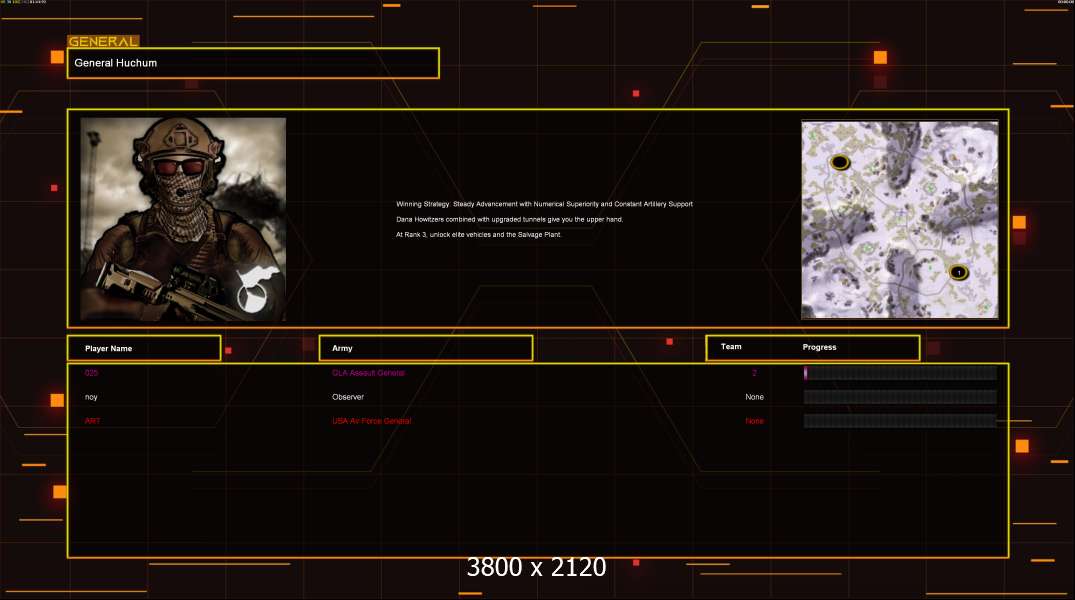Click the loading progress bar for player 025
This screenshot has width=1075, height=600.
900,373
